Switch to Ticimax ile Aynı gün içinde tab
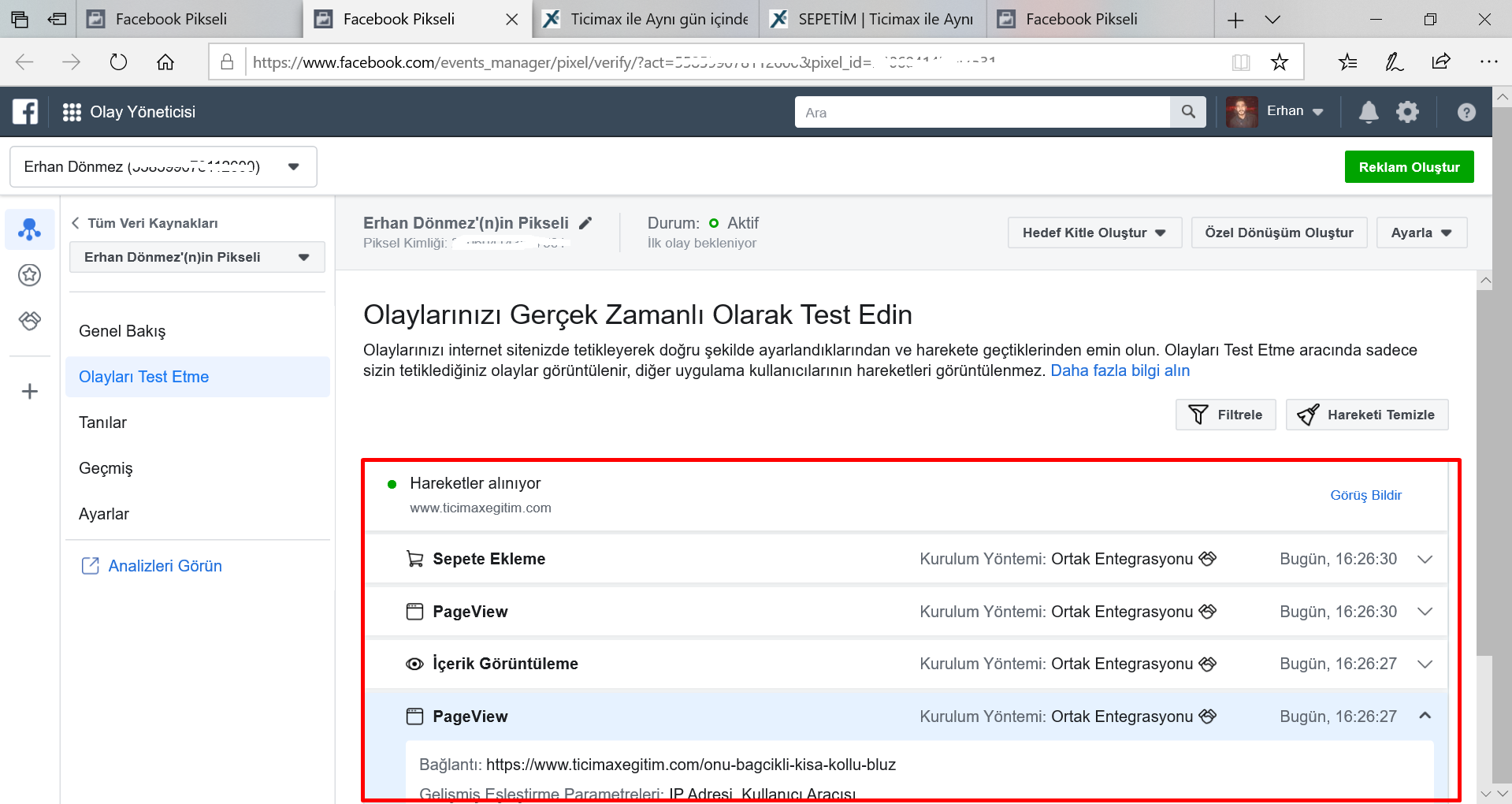The image size is (1512, 804). point(646,19)
